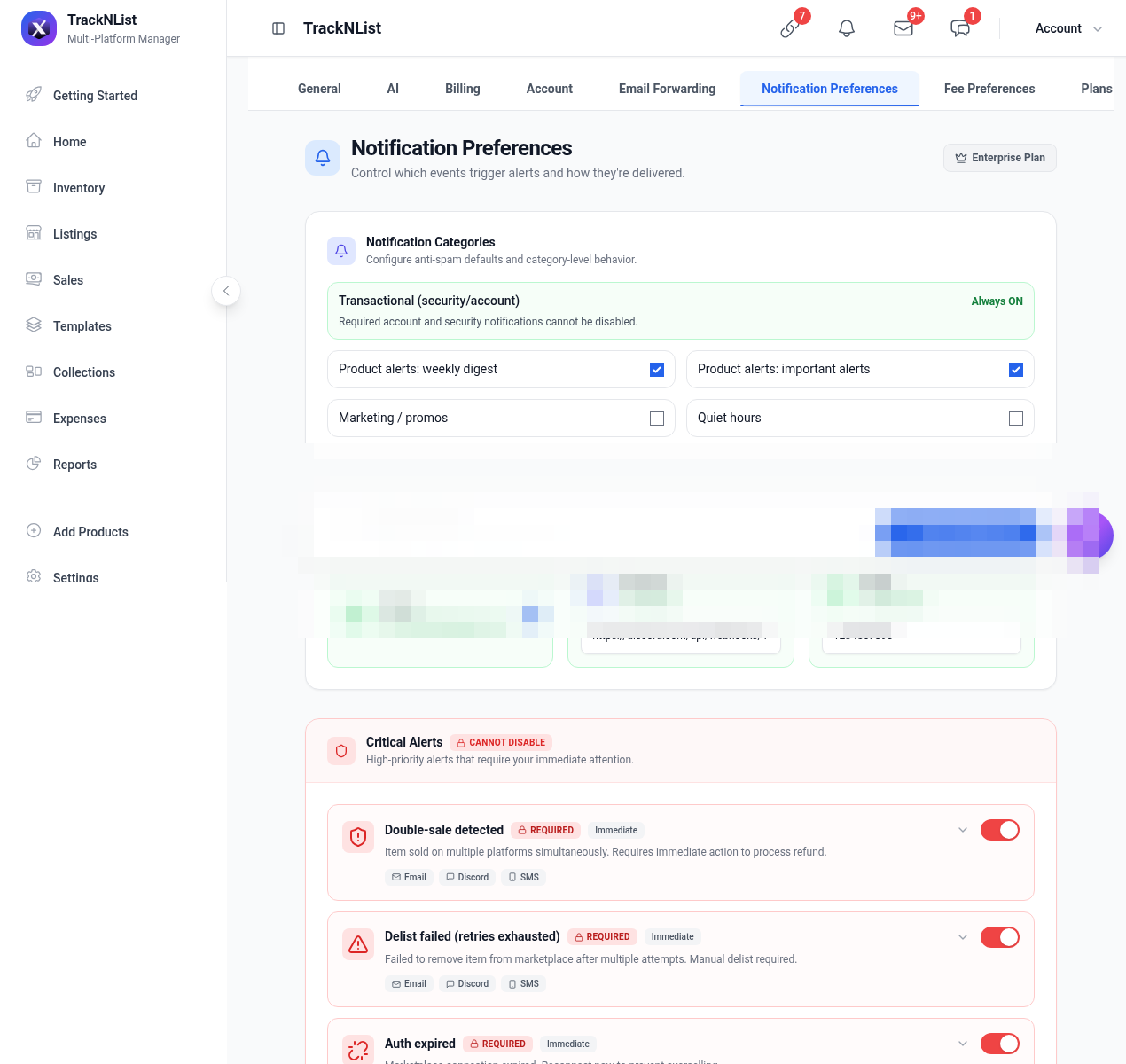The width and height of the screenshot is (1126, 1064).
Task: Enable Marketing / promos checkbox
Action: tap(657, 419)
